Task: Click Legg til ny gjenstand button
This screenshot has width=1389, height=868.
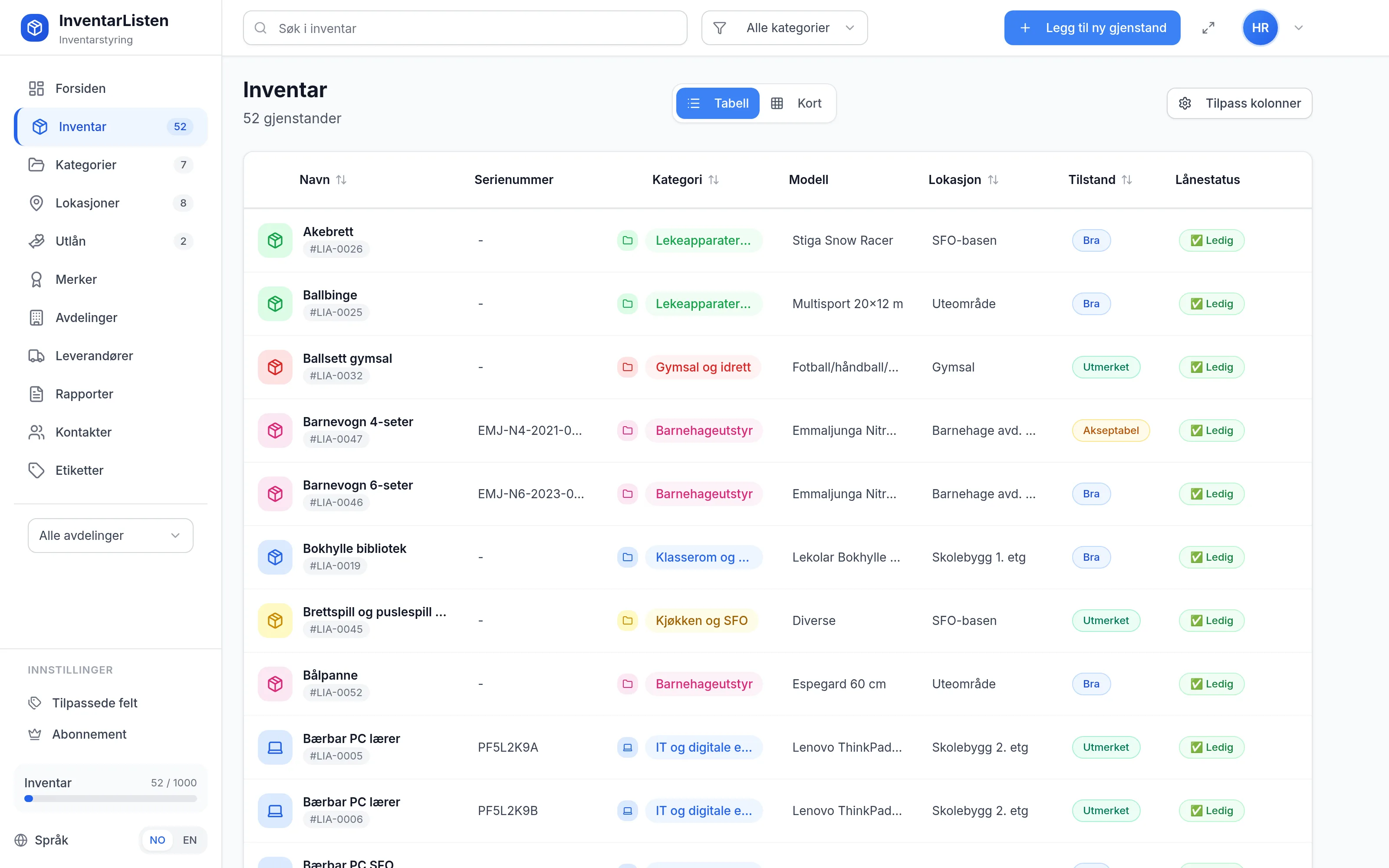Action: 1092,27
